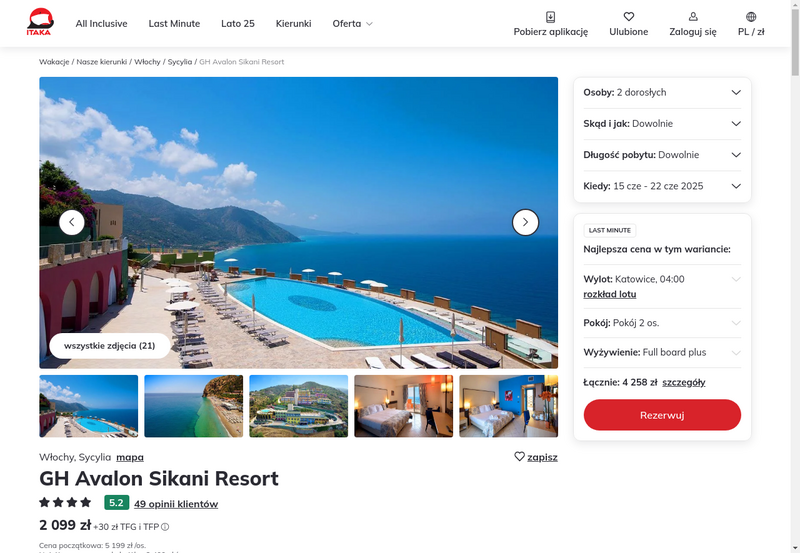Expand the Osoby dropdown
Viewport: 800px width, 553px height.
[662, 92]
